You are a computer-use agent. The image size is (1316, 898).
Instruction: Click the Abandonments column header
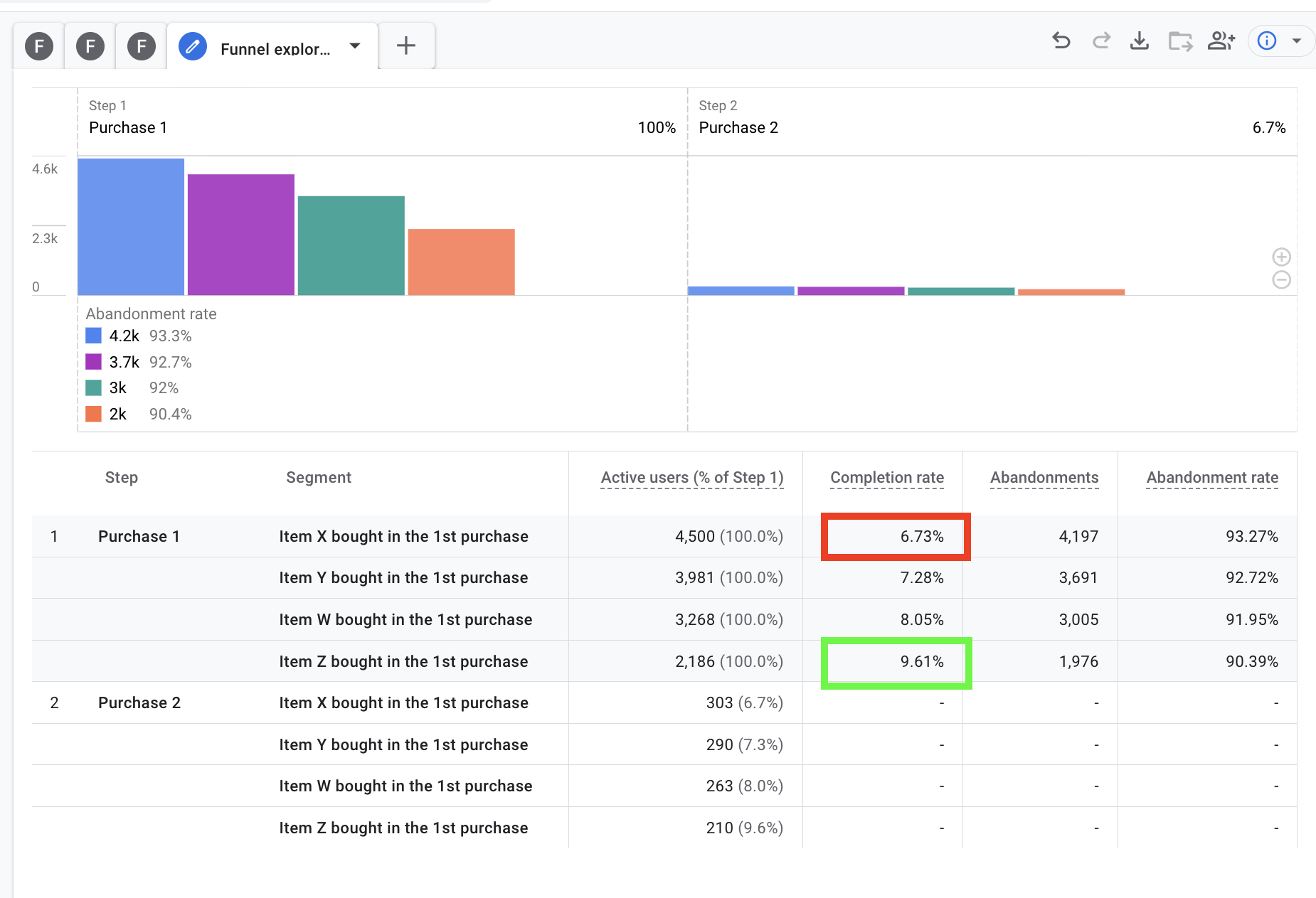(x=1044, y=478)
